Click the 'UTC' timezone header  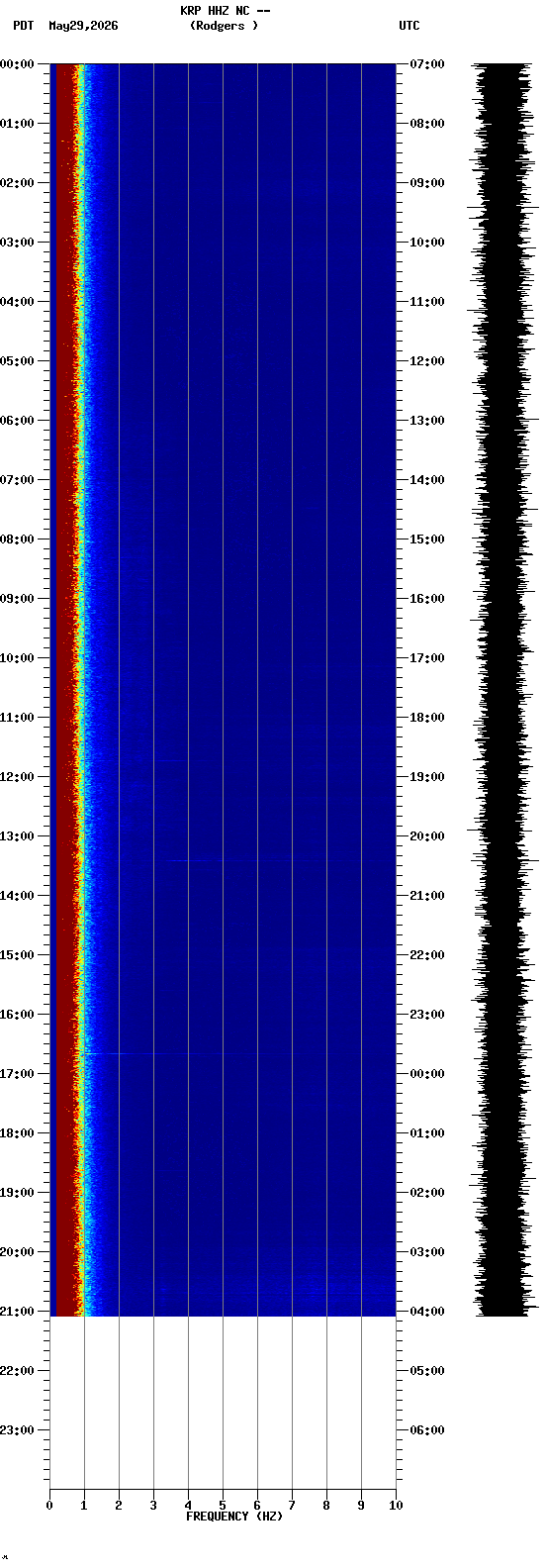coord(409,26)
